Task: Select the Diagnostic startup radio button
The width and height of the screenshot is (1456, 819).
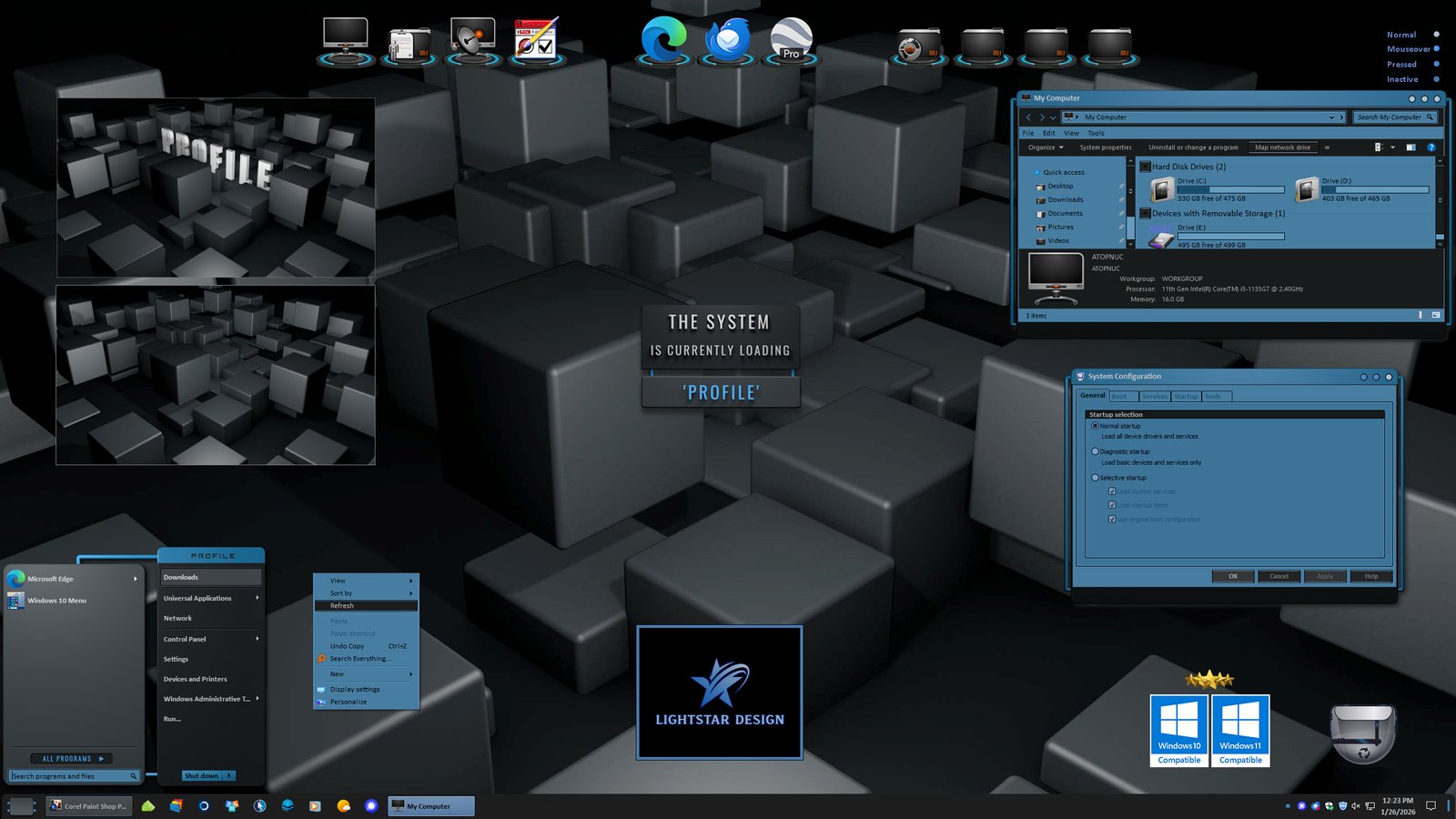Action: [1095, 451]
